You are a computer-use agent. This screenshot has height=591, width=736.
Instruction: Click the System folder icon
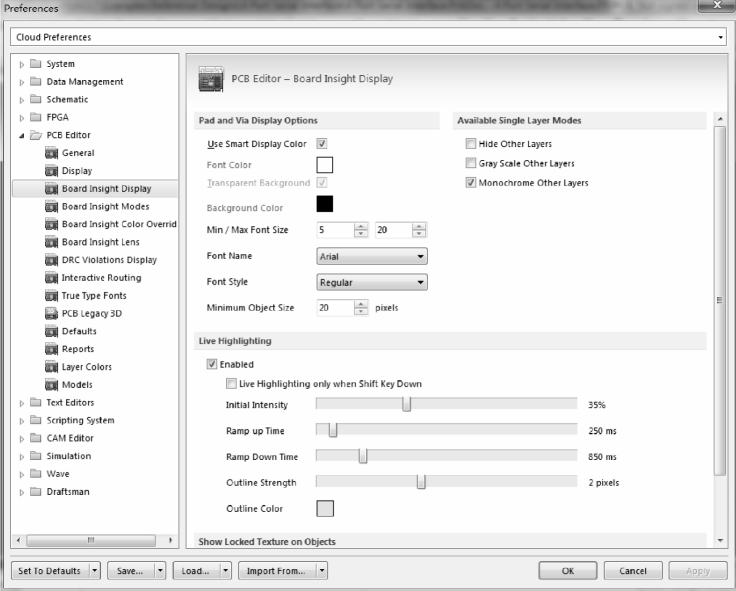(x=36, y=63)
